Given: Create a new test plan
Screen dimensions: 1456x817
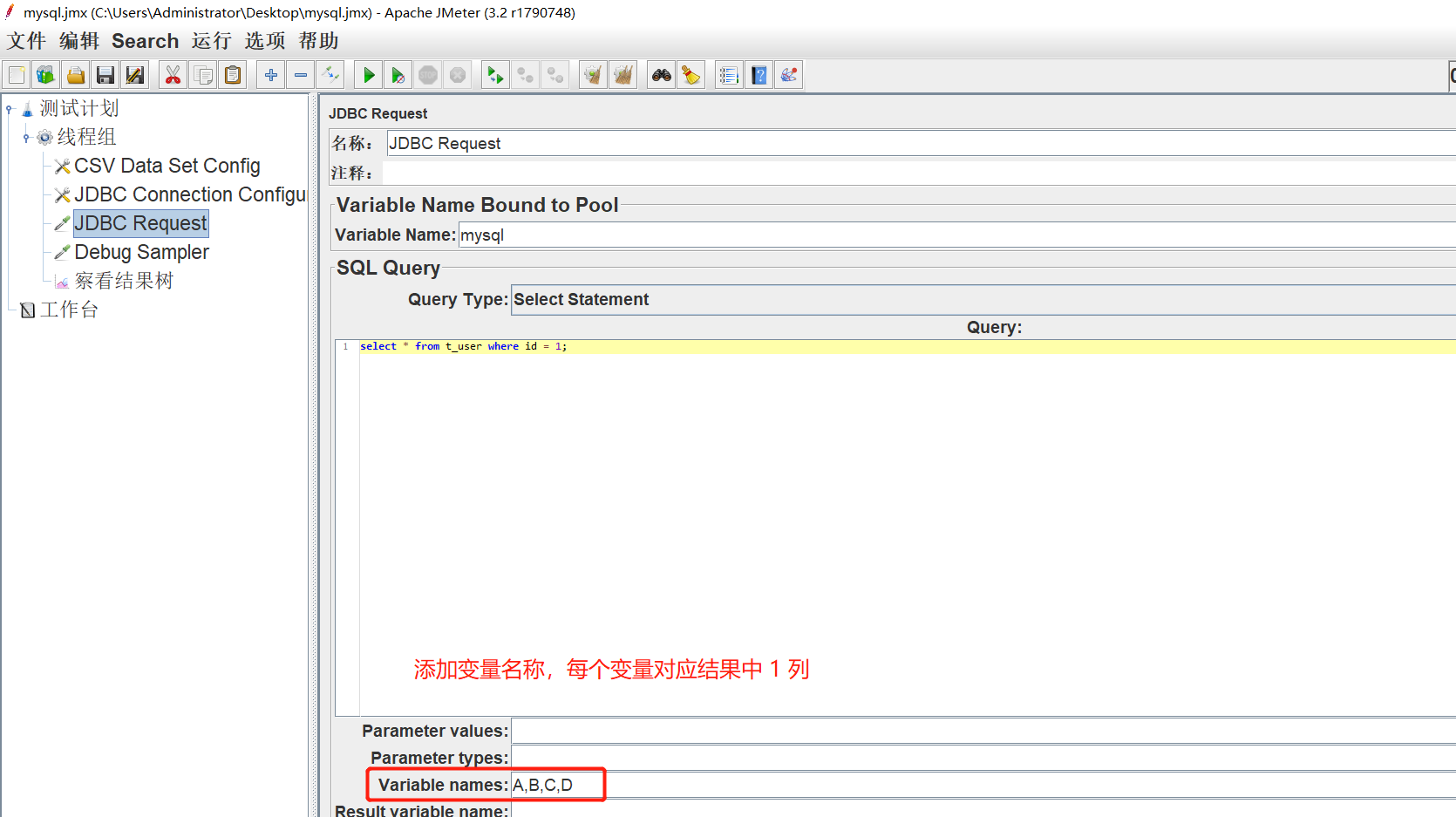Looking at the screenshot, I should pyautogui.click(x=17, y=76).
